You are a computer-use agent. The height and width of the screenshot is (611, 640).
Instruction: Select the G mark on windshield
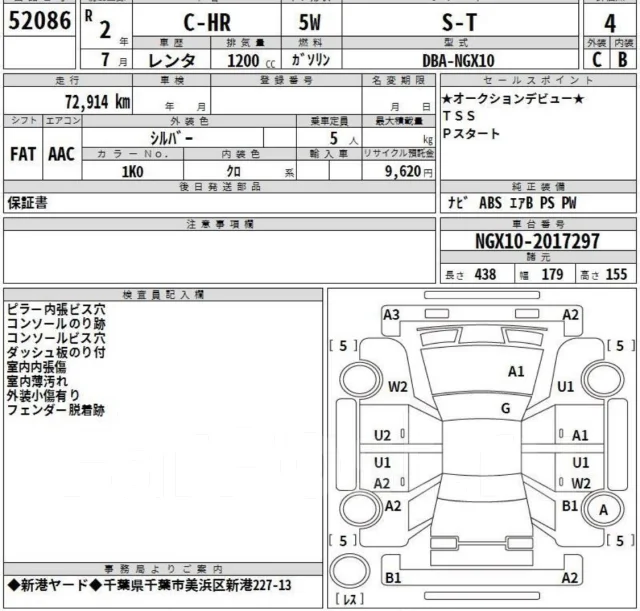[505, 408]
